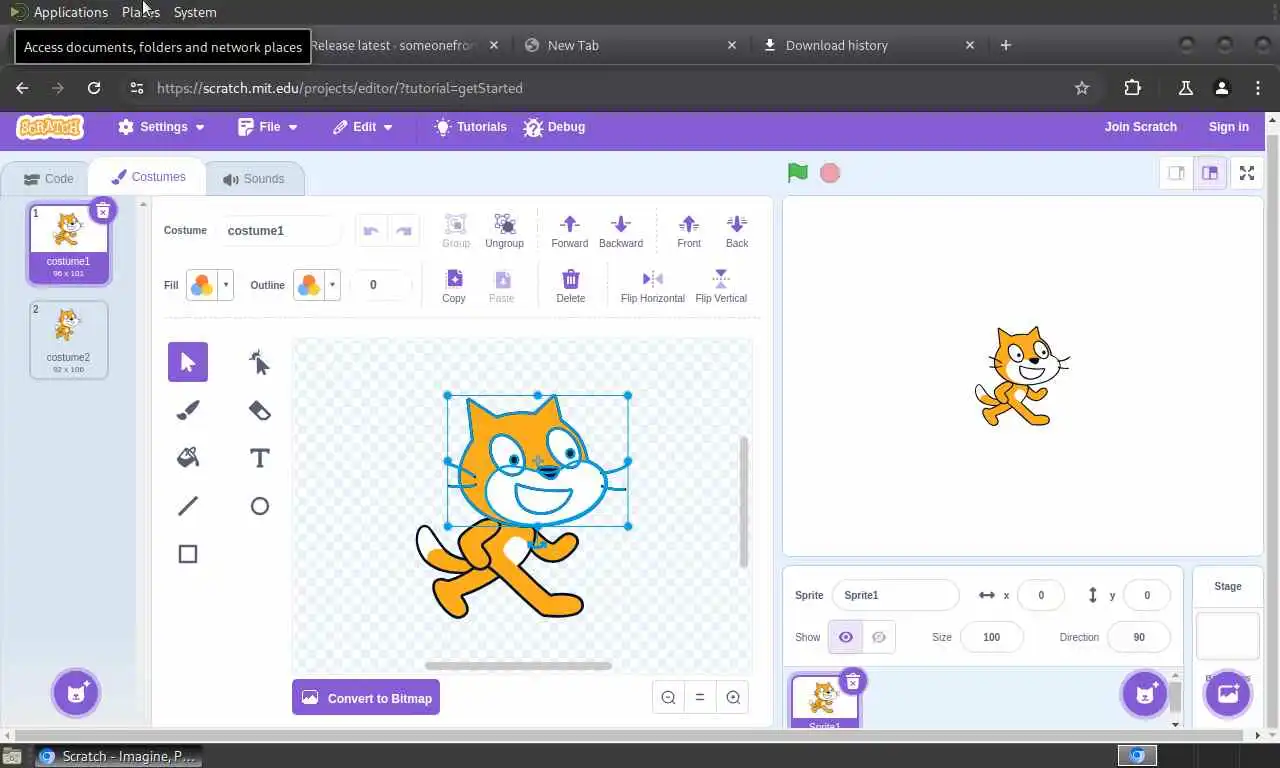Flip selection Horizontal
Screen dimensions: 1280x768
coord(653,286)
